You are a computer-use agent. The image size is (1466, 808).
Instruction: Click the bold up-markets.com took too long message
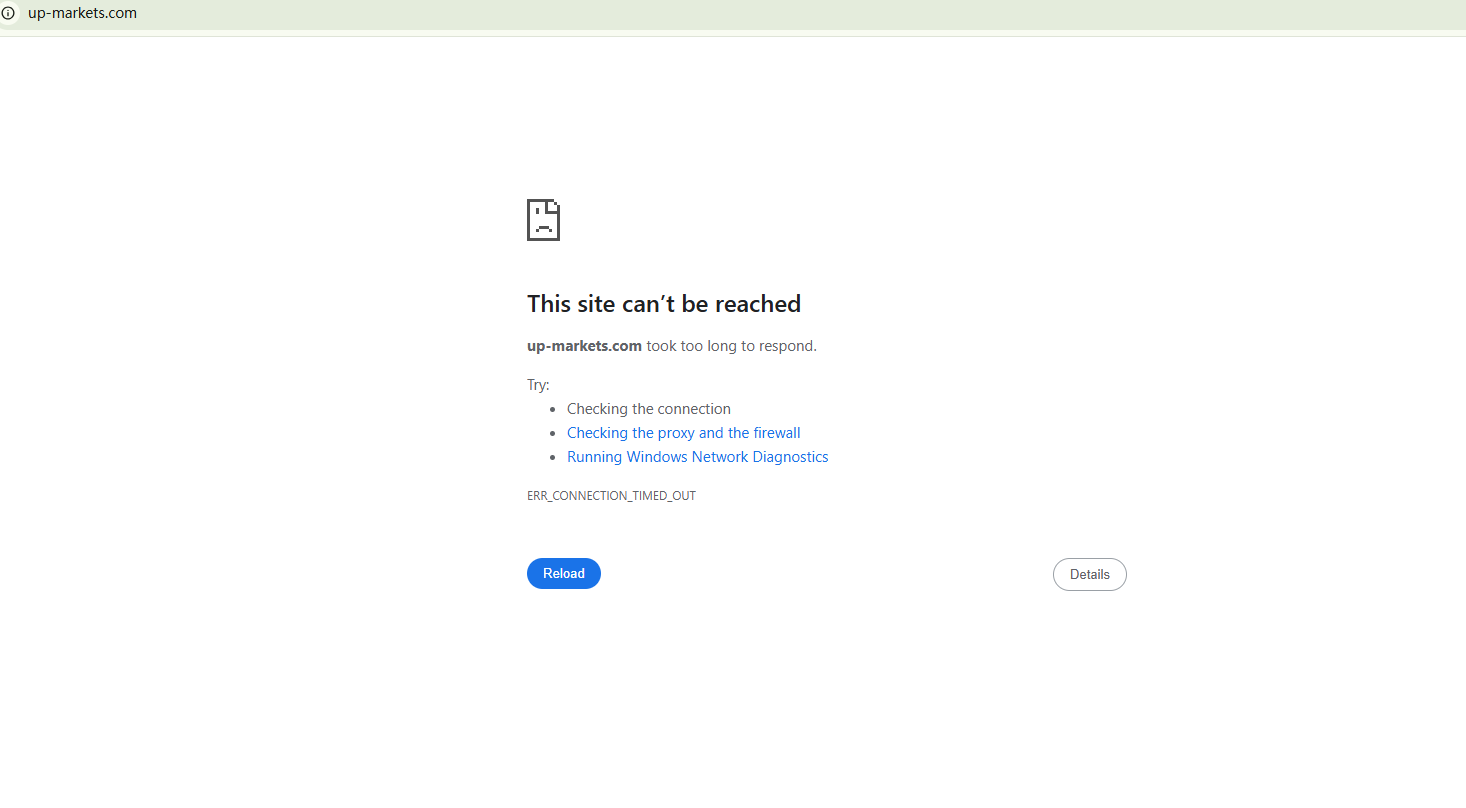(672, 346)
